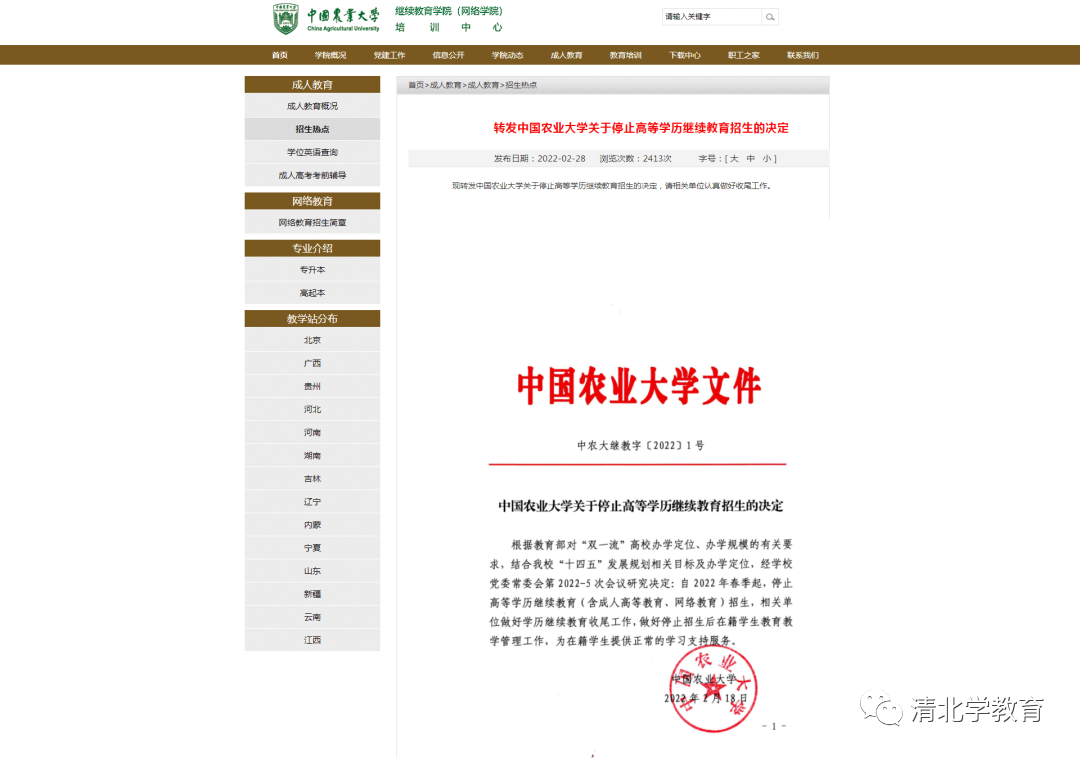Select 成人教育概况 in the sidebar
This screenshot has height=758, width=1080.
pos(312,106)
